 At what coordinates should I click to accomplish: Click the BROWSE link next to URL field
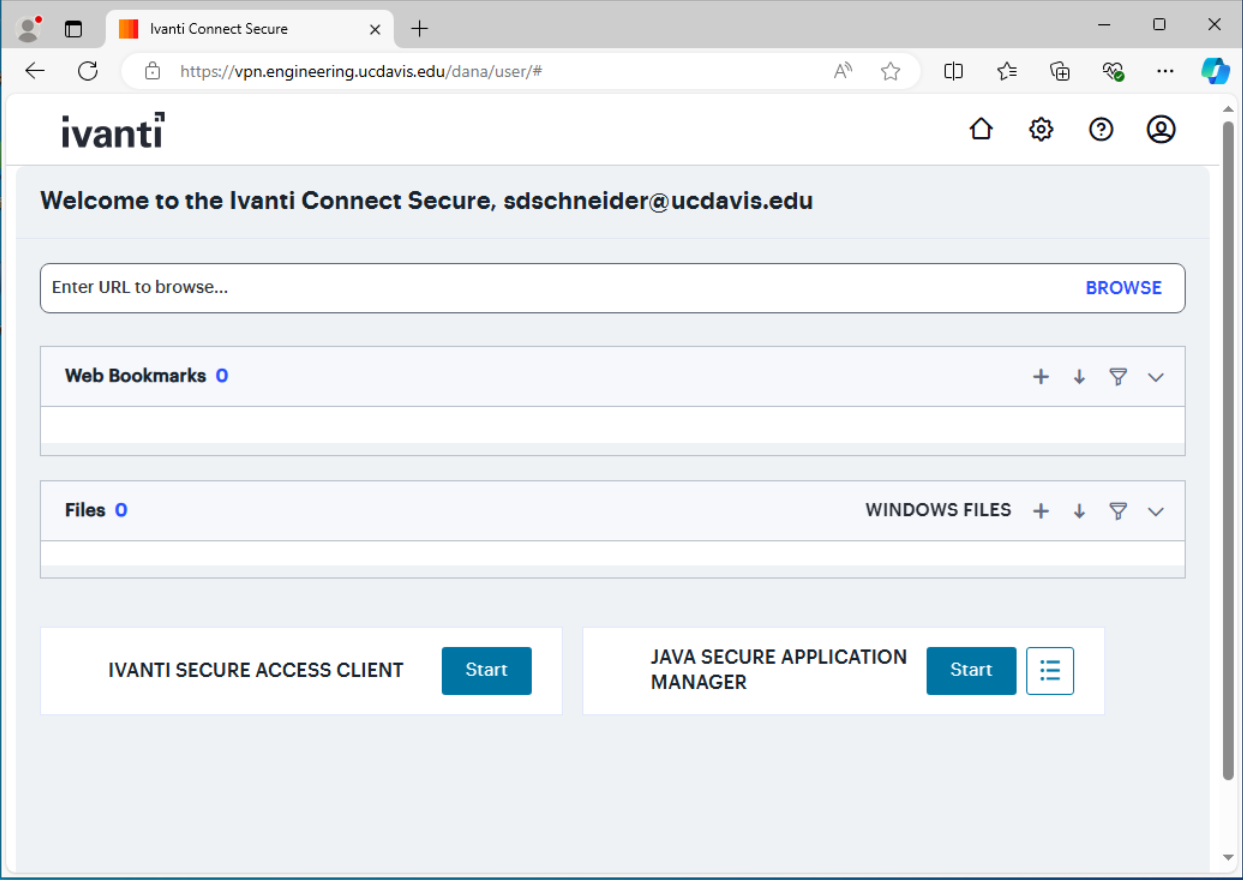(1123, 288)
